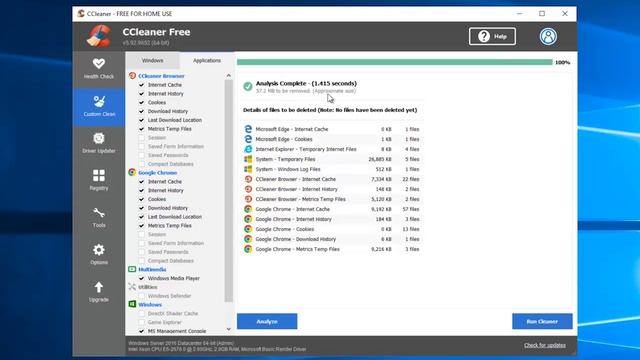Open the Registry cleaner section
Viewport: 640px width, 360px height.
coord(99,180)
